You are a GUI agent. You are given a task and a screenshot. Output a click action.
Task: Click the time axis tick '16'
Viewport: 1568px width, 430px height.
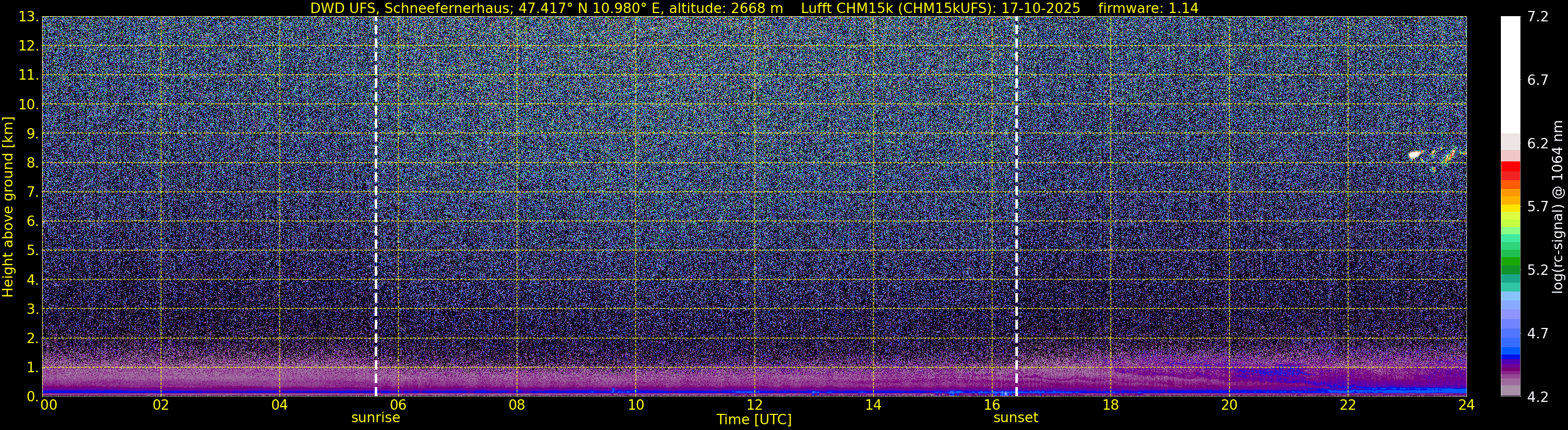tap(991, 405)
